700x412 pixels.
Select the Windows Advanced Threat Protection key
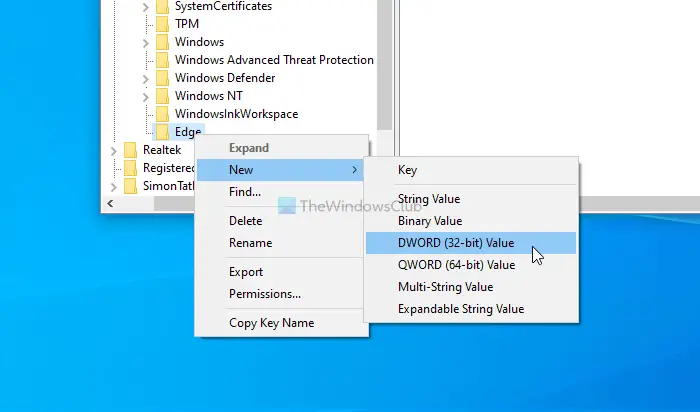click(274, 60)
